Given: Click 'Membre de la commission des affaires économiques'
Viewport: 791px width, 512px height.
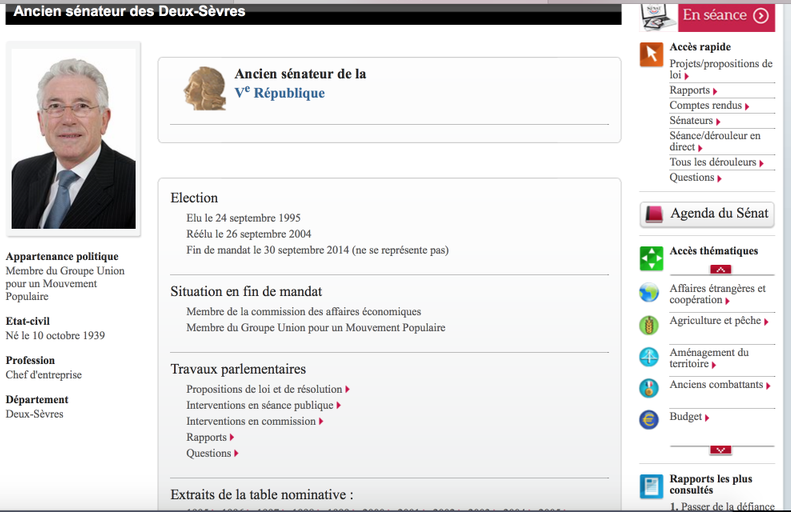Looking at the screenshot, I should tap(304, 312).
